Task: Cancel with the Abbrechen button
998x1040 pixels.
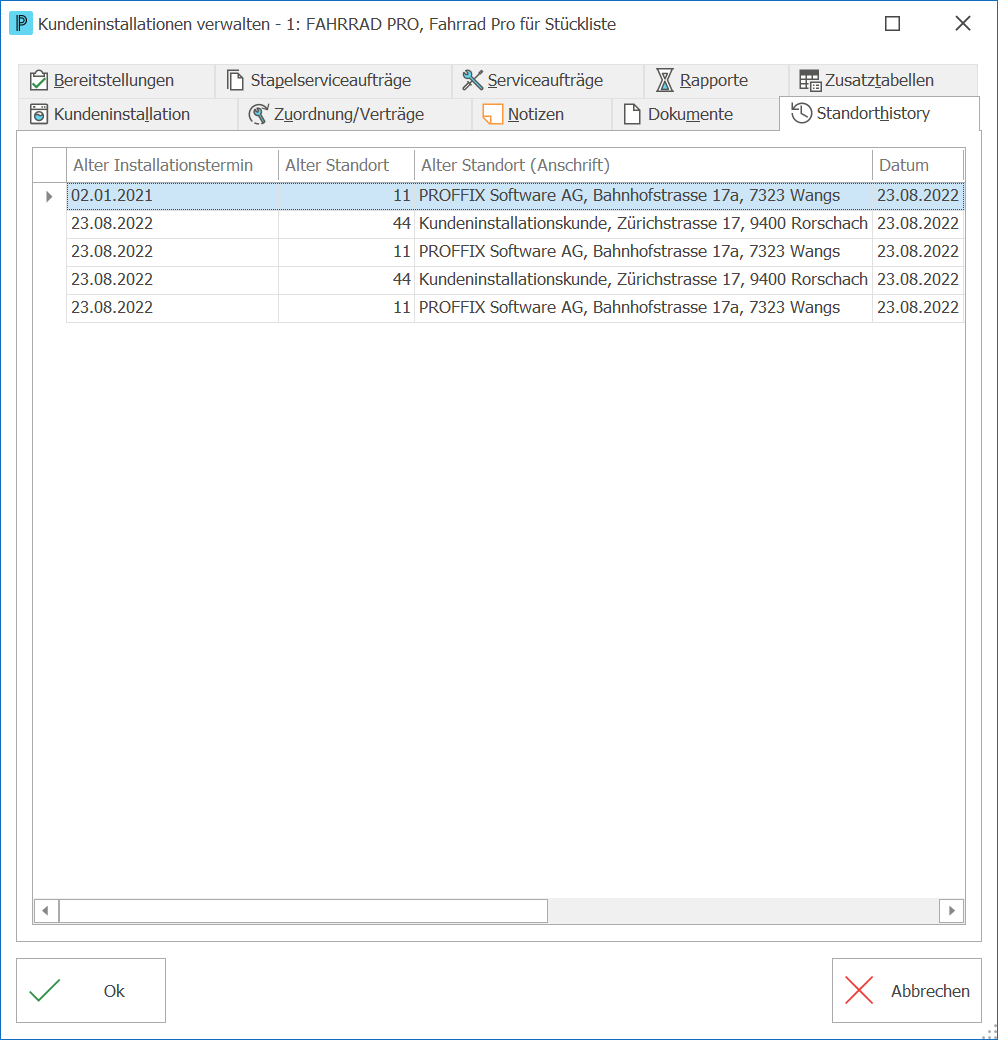Action: pos(906,991)
